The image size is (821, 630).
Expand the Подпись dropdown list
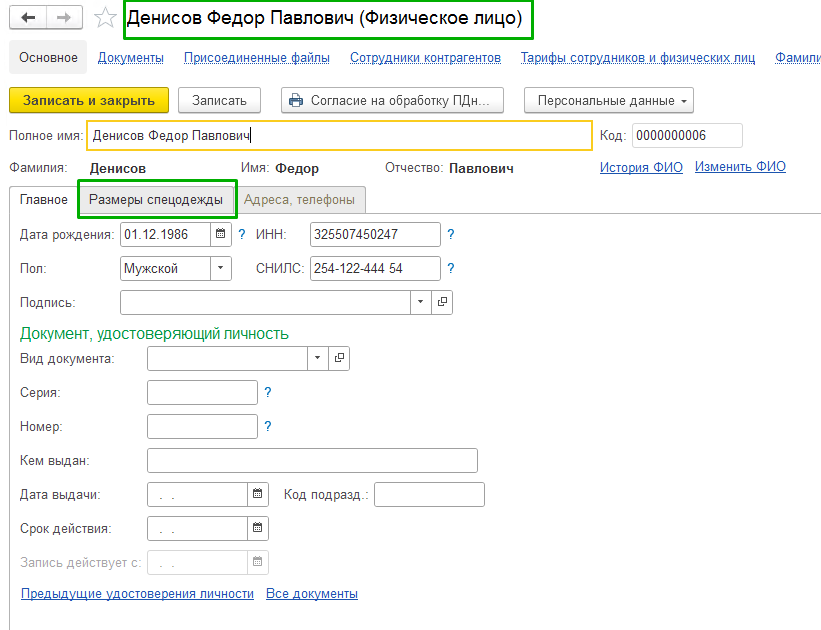421,302
